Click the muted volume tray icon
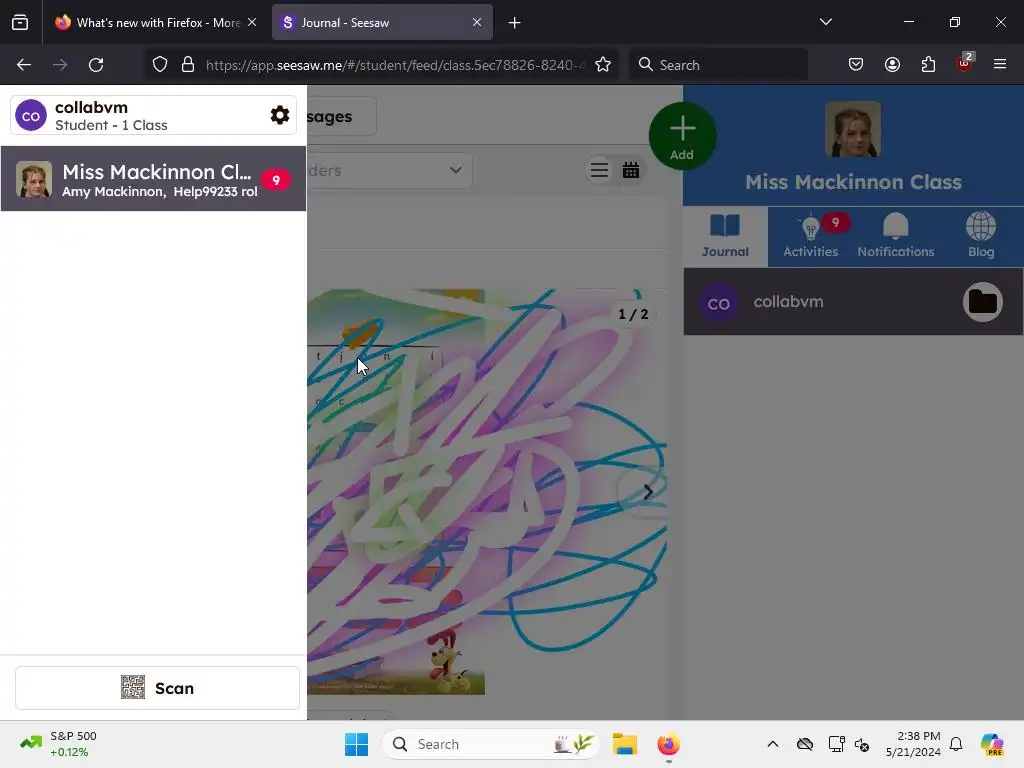 pos(863,744)
